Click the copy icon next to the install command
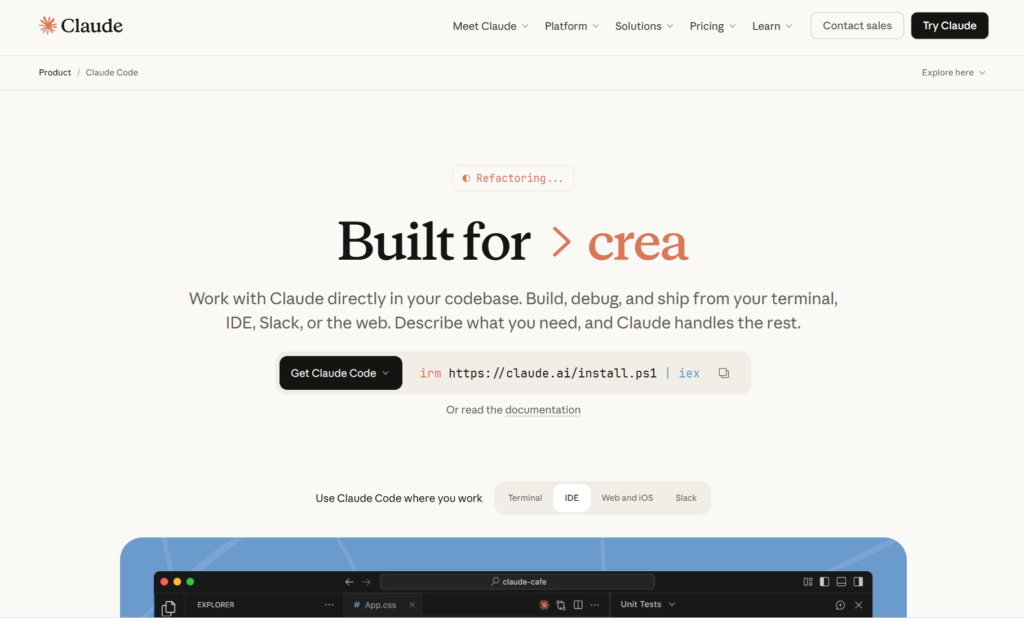 pos(724,372)
